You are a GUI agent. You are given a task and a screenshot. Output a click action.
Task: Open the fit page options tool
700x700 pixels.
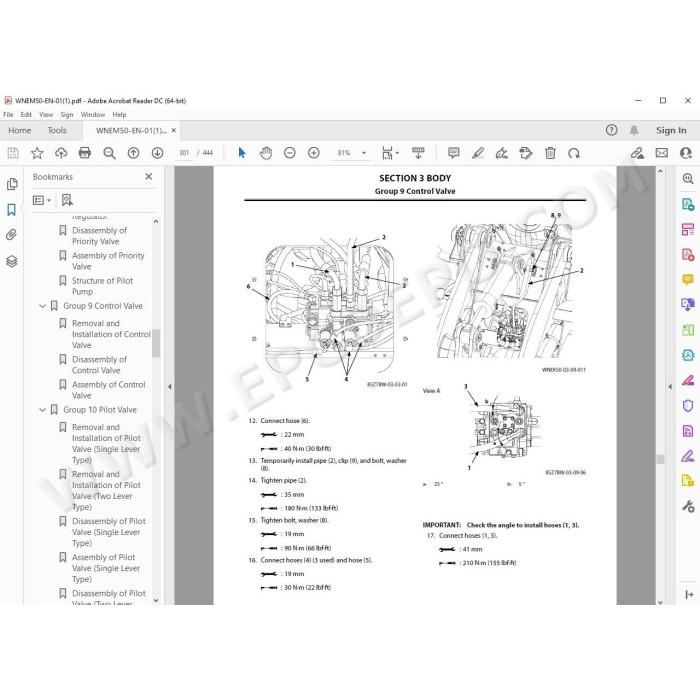390,153
